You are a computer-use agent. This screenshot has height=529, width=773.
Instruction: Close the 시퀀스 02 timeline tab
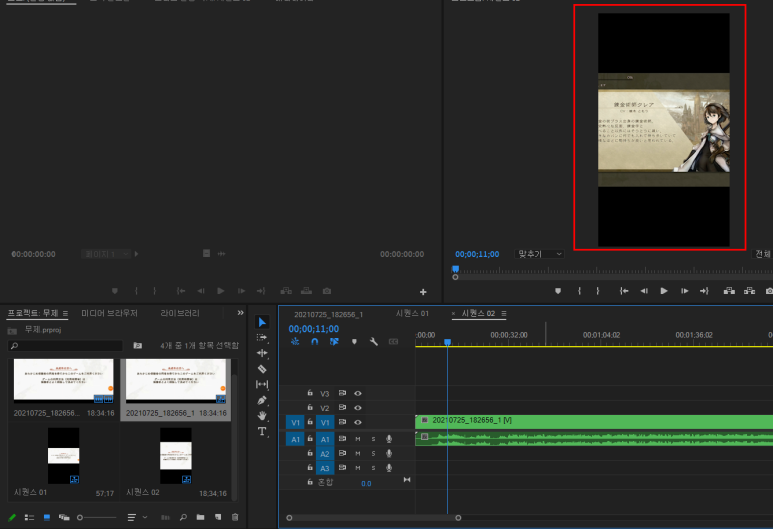454,314
